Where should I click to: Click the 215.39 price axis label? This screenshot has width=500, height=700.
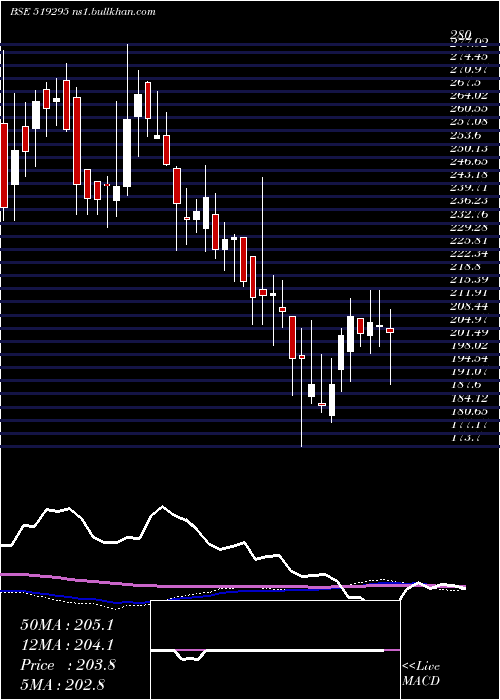[469, 280]
